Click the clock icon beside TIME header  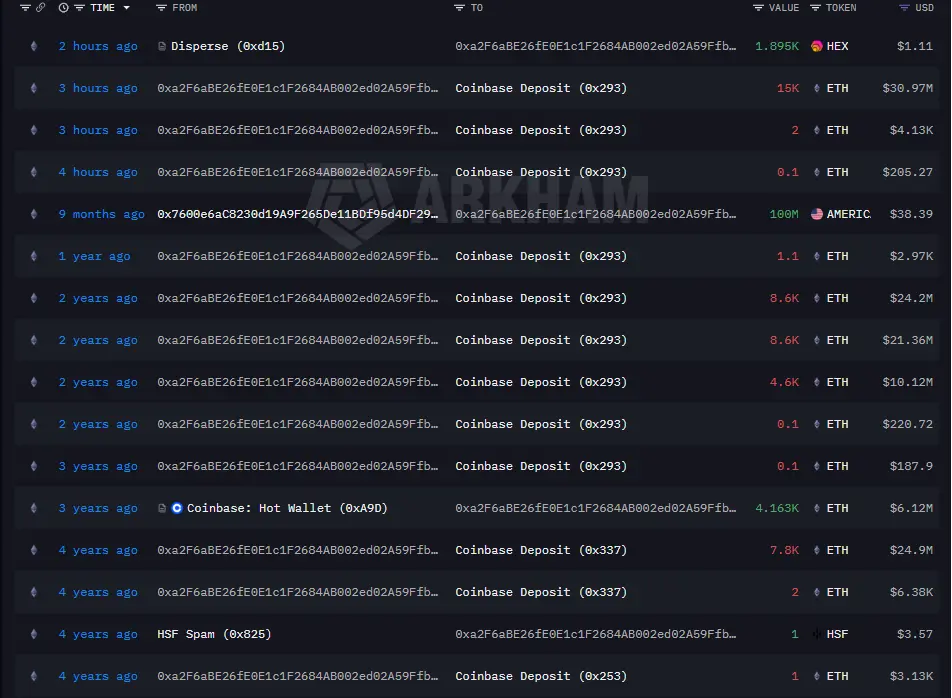point(63,8)
